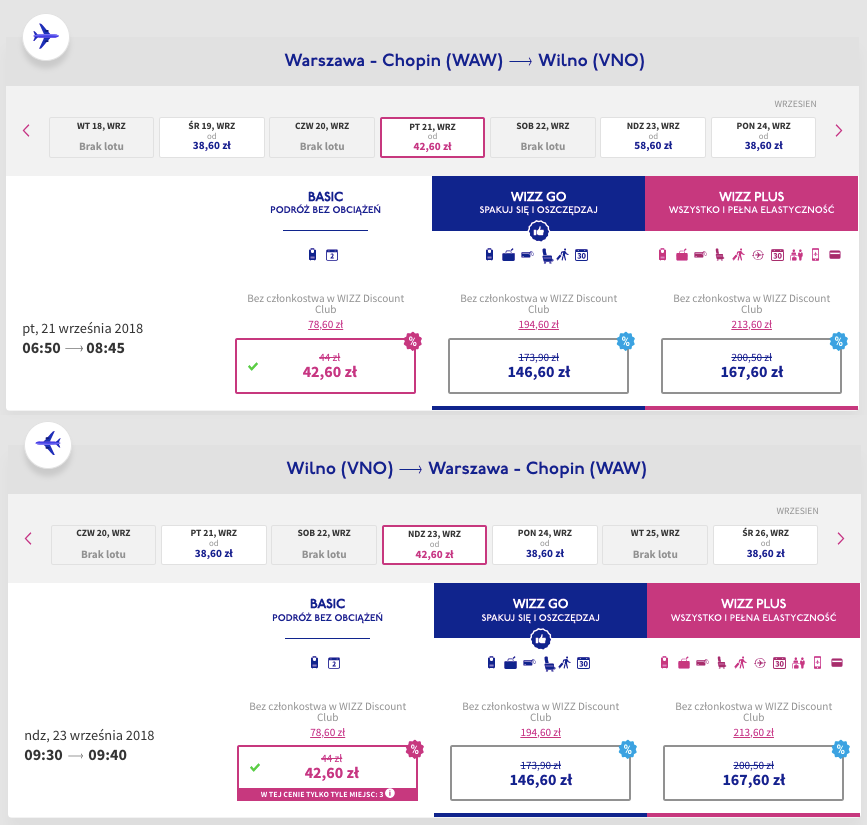
Task: Open the outbound Basic non-member 78,60 zł link
Action: point(324,325)
